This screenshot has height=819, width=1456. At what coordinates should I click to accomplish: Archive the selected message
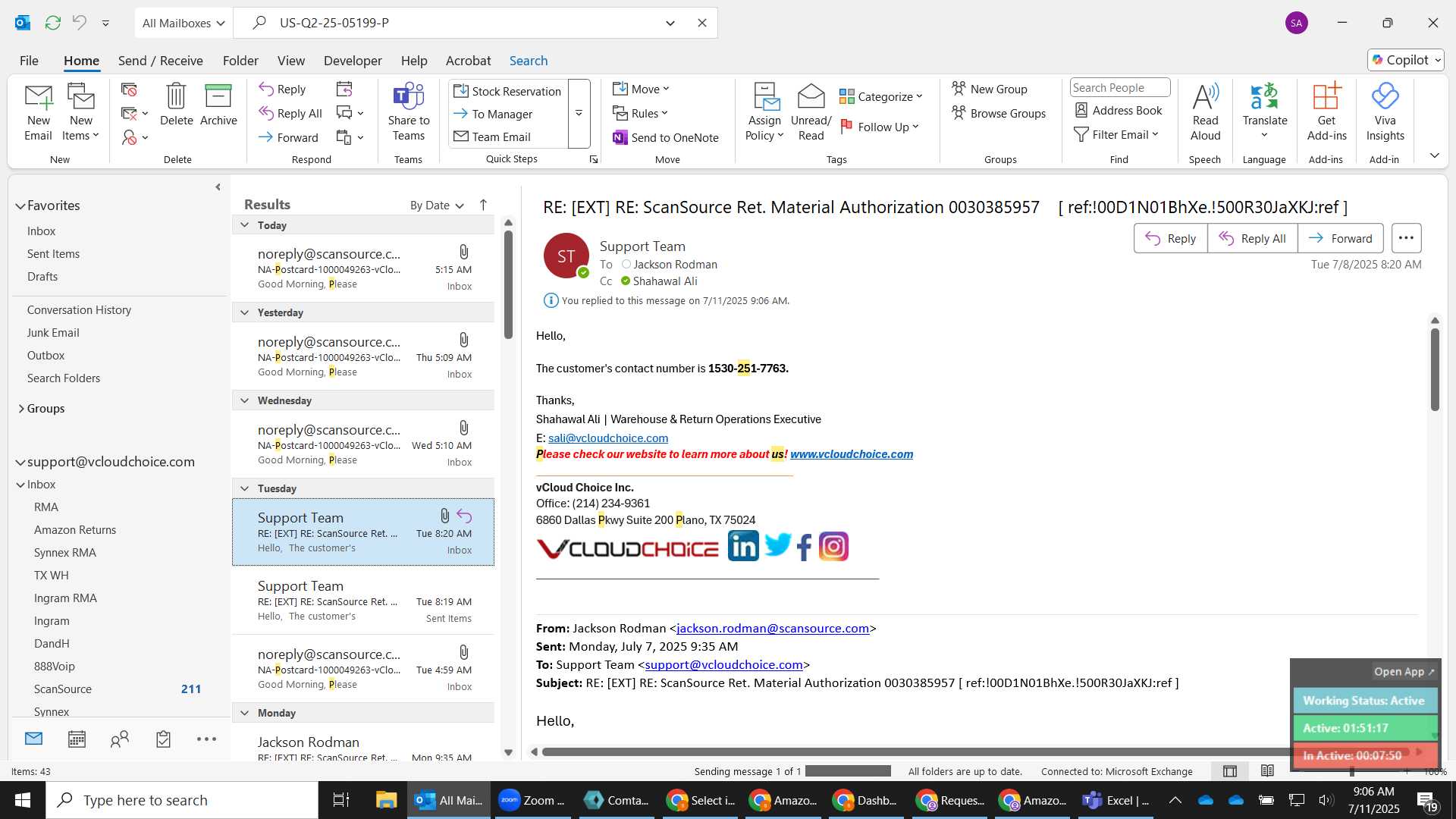(x=218, y=104)
